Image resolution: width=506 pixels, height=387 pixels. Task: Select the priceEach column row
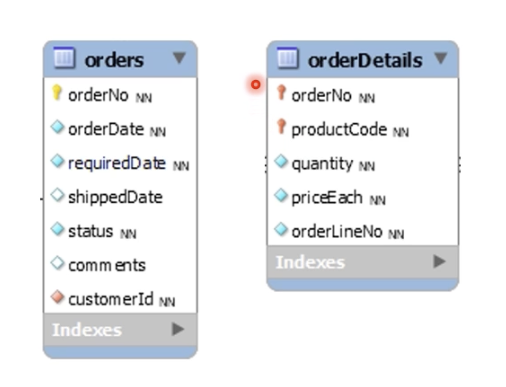point(363,198)
